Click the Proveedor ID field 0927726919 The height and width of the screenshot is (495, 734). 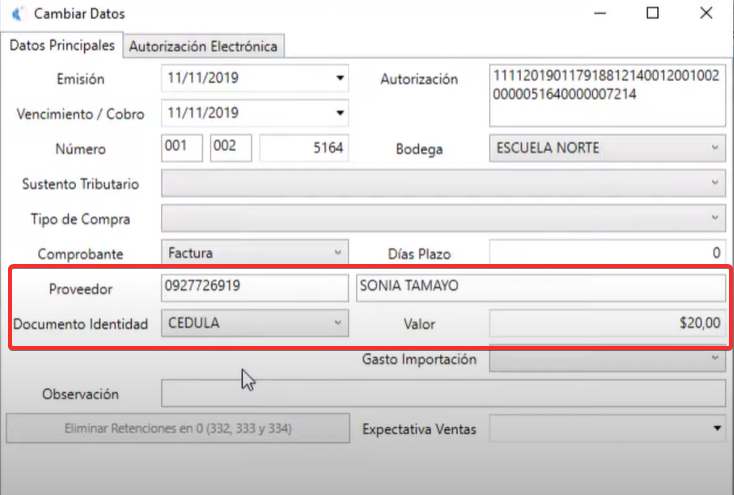255,288
